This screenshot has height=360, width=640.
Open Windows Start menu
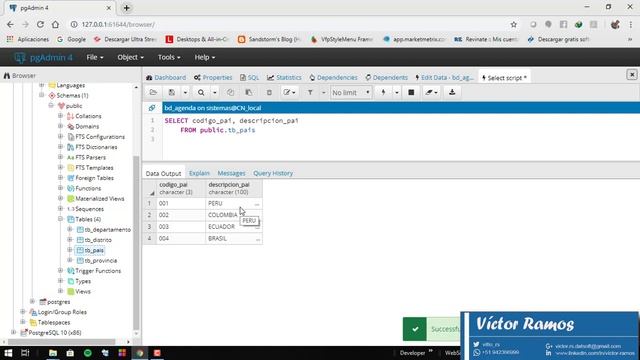(8, 353)
